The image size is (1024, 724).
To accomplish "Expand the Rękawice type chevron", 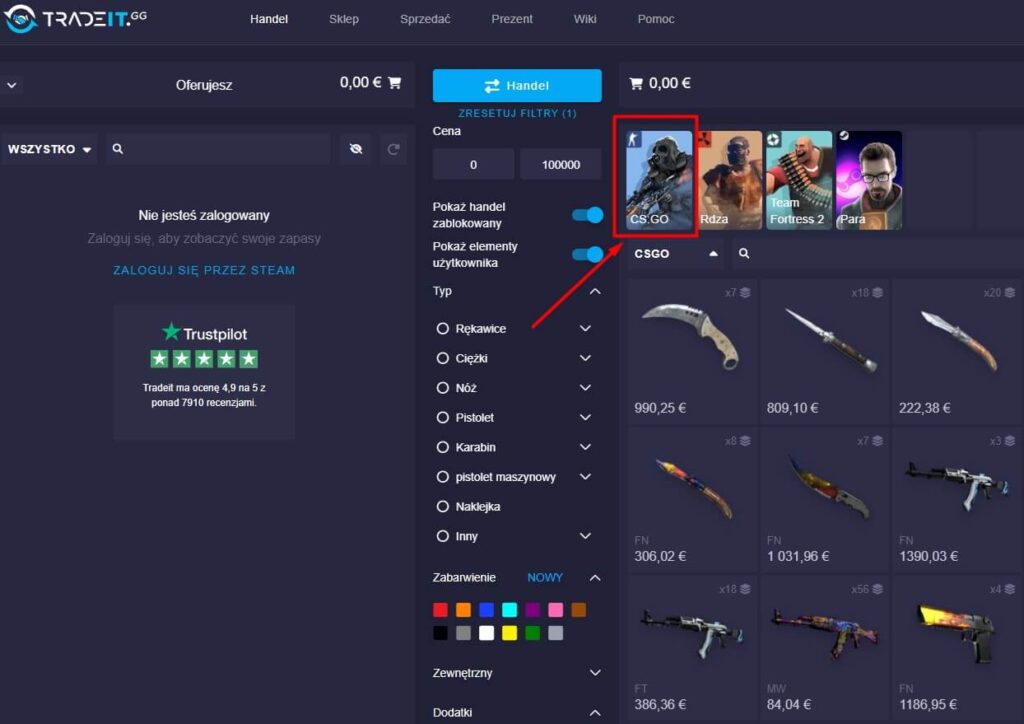I will (x=586, y=328).
